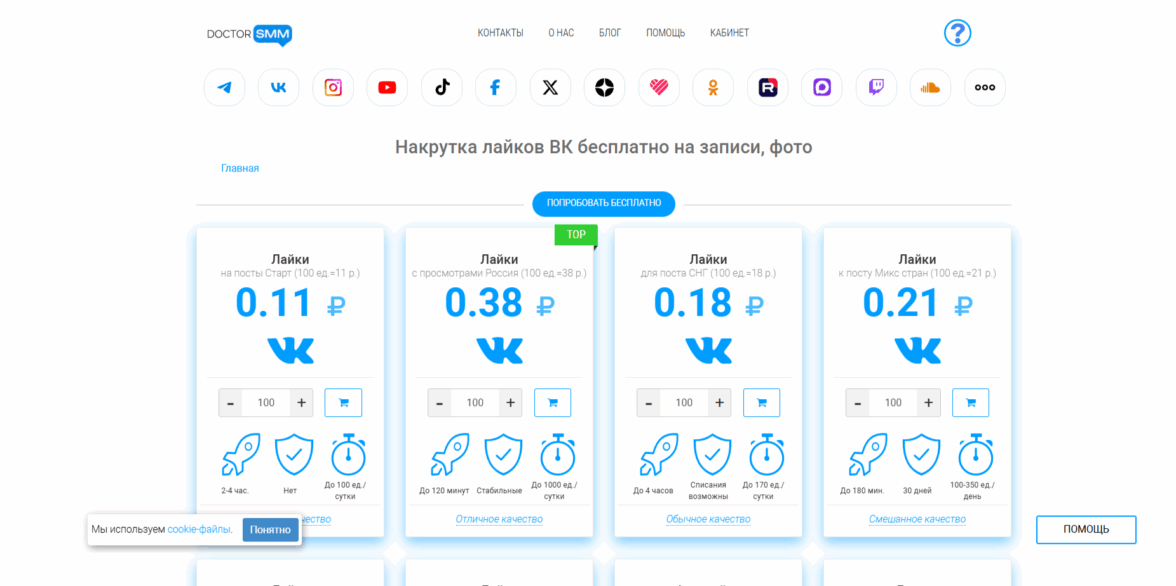This screenshot has width=1176, height=586.
Task: Click the Doctor SMM logo
Action: coord(250,35)
